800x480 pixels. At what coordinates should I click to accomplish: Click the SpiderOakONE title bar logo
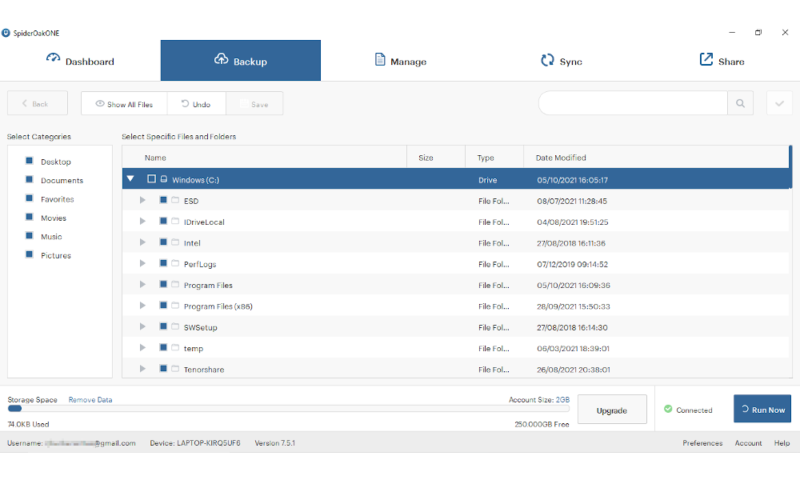point(6,33)
